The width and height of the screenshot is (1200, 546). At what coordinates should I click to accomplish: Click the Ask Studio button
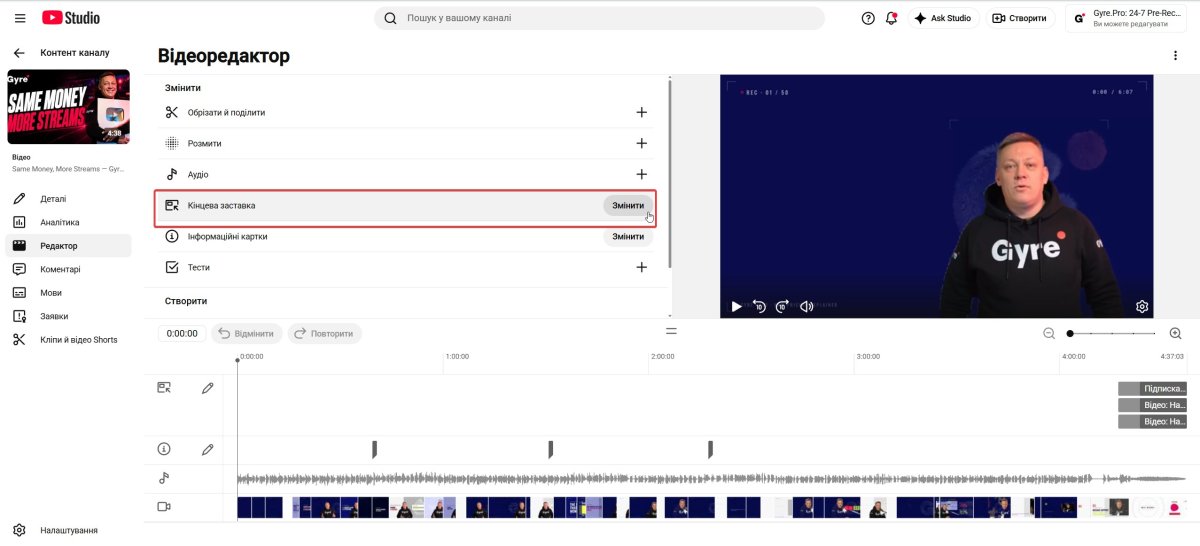[x=943, y=18]
